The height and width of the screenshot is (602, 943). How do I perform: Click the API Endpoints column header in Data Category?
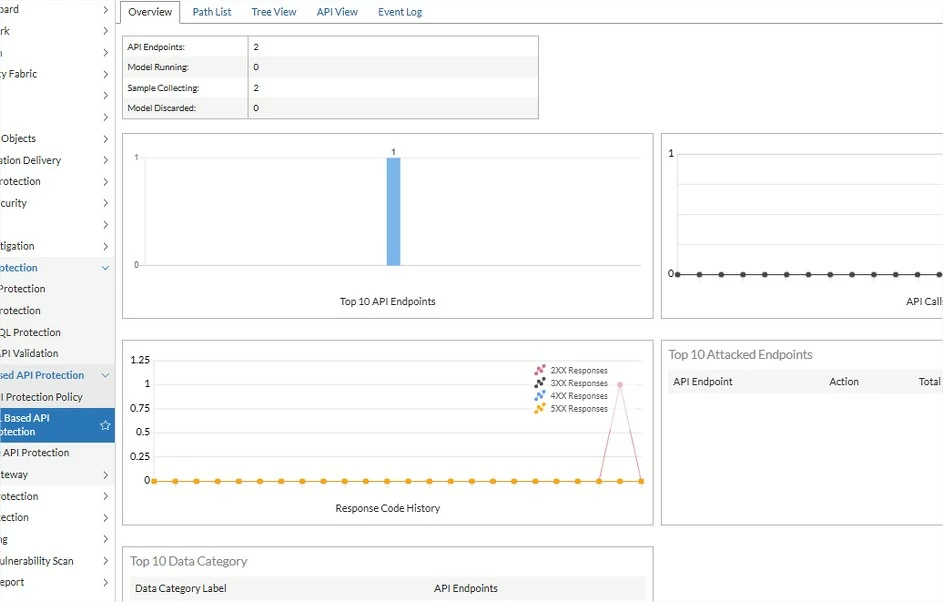point(466,588)
